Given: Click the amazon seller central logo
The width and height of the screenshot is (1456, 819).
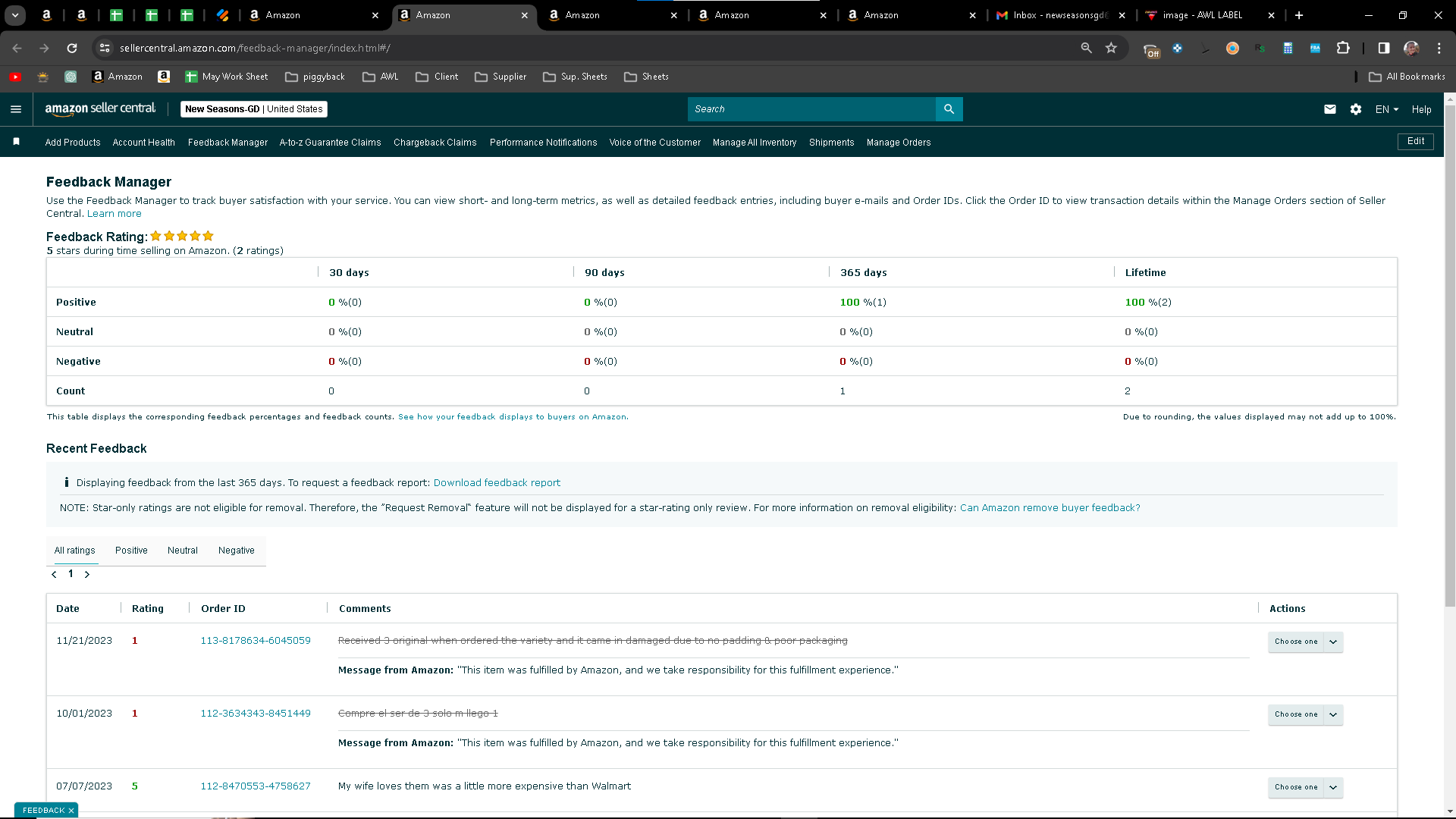Looking at the screenshot, I should point(100,108).
